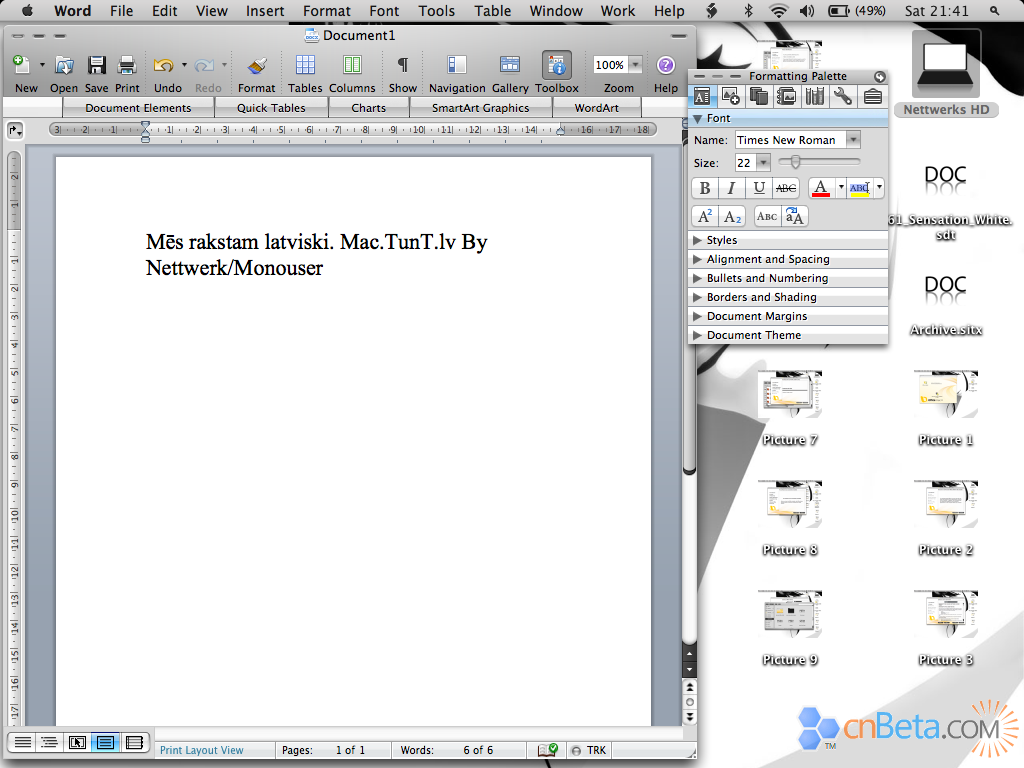Open the Tools menu
1024x768 pixels.
tap(436, 11)
